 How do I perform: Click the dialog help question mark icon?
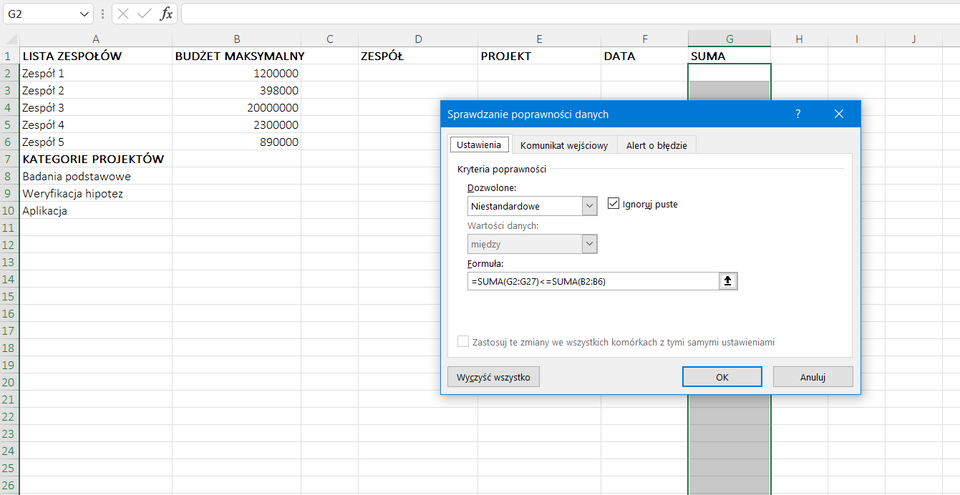click(797, 114)
